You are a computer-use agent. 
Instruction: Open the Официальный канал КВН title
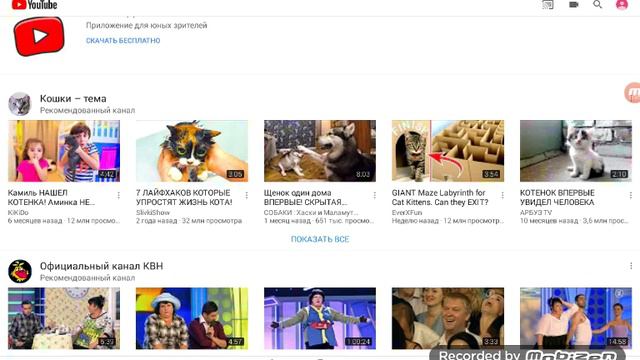pyautogui.click(x=101, y=266)
